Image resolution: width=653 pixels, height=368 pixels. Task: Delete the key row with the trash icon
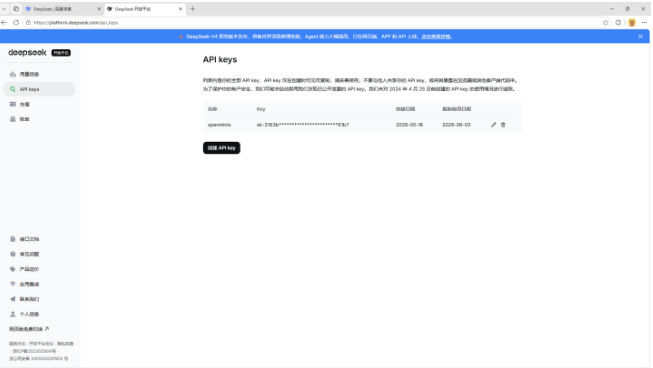(503, 124)
